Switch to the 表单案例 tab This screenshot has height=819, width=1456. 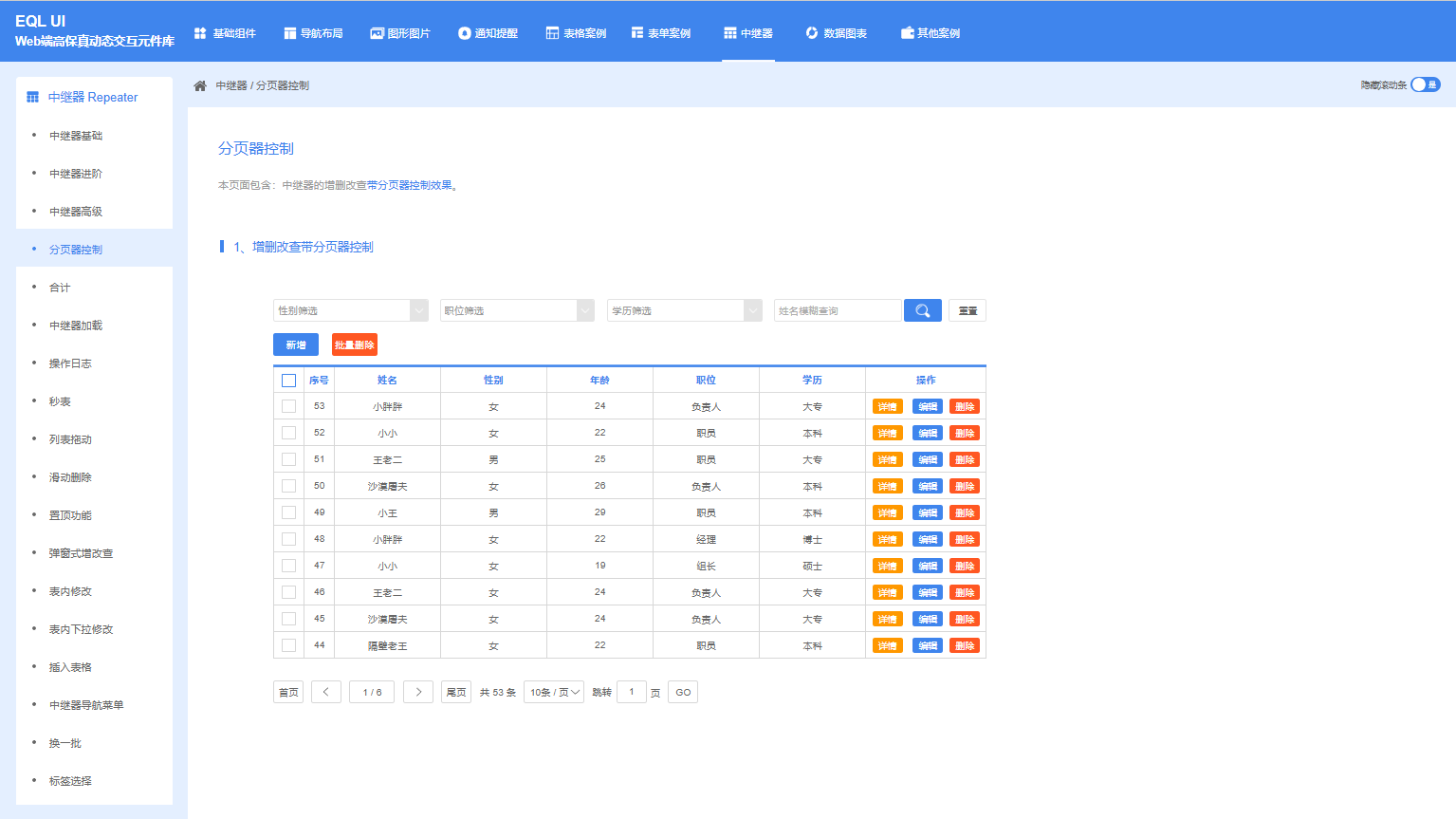tap(661, 31)
